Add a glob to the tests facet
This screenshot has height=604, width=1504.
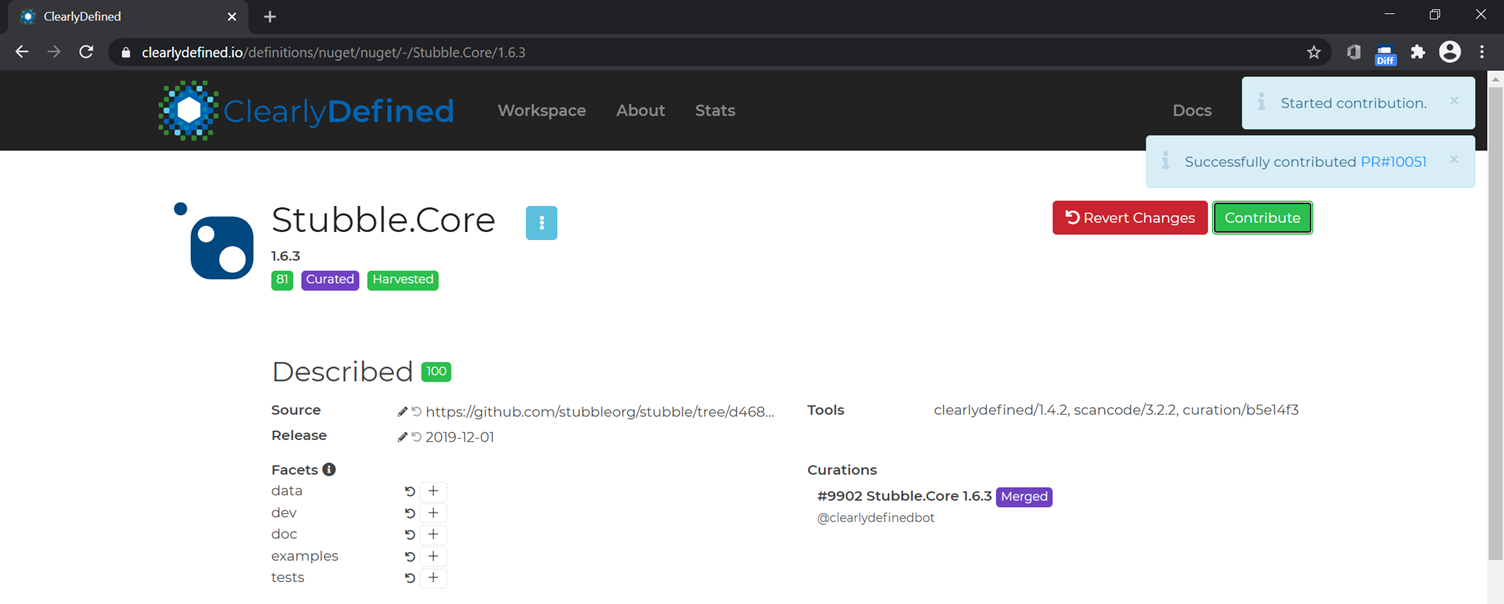click(433, 578)
